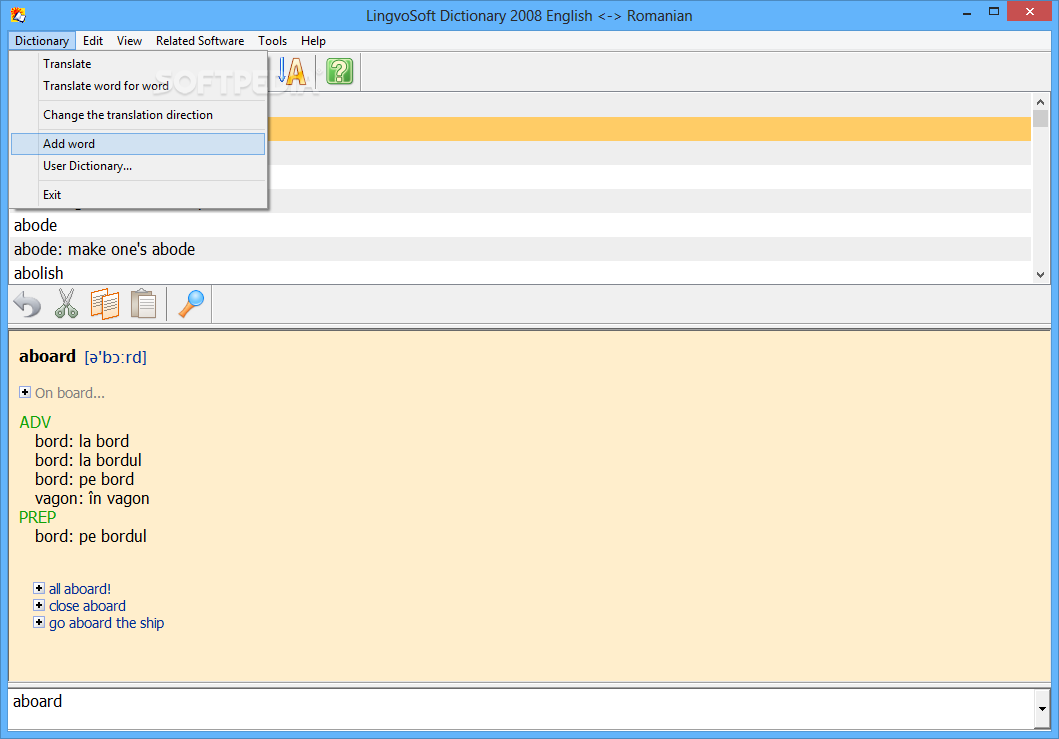Click the scissors cut icon
The image size is (1059, 739).
point(66,304)
